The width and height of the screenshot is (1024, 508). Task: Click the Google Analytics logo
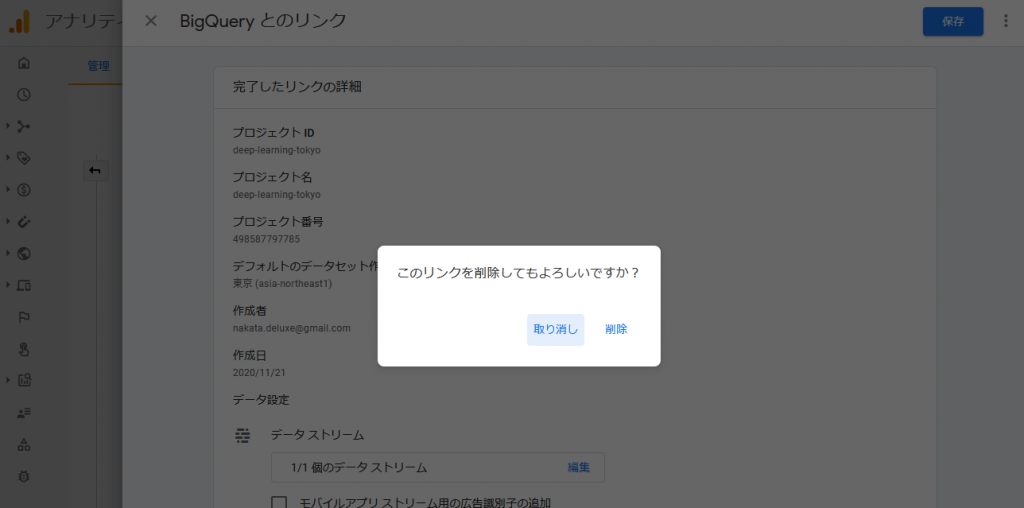20,22
